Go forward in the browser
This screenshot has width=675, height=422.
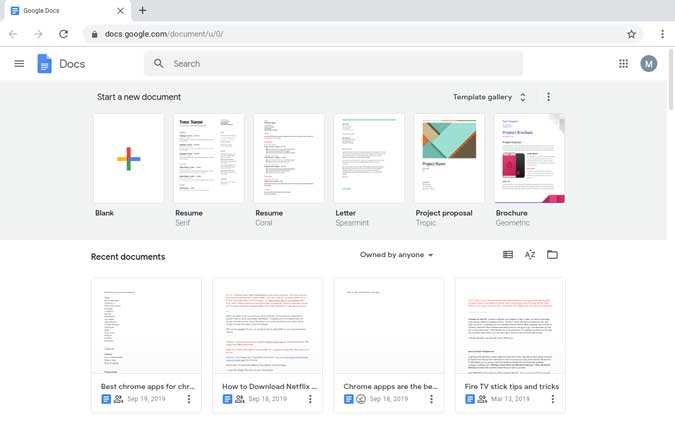(x=38, y=34)
